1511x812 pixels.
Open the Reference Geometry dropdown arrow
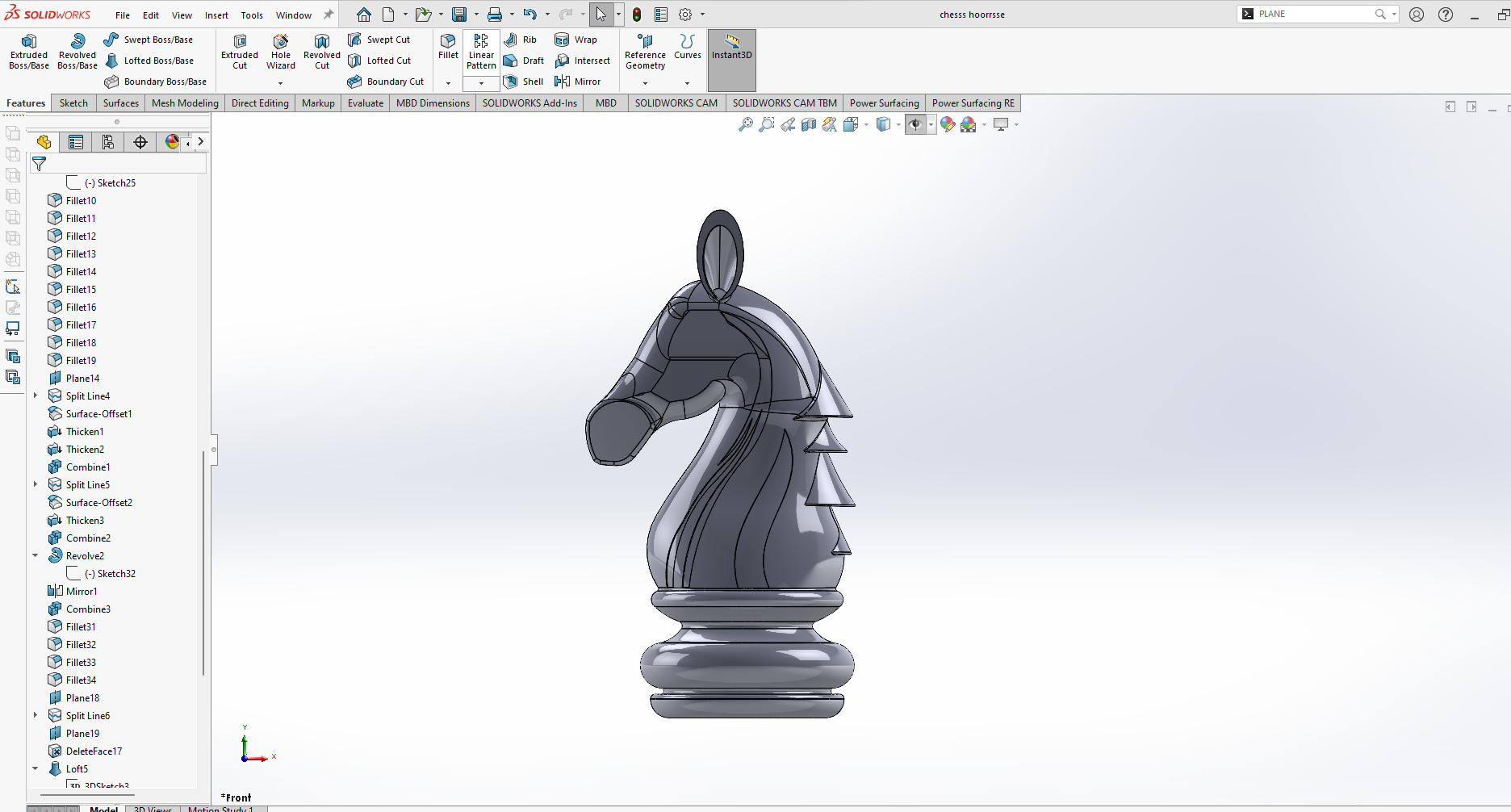645,83
